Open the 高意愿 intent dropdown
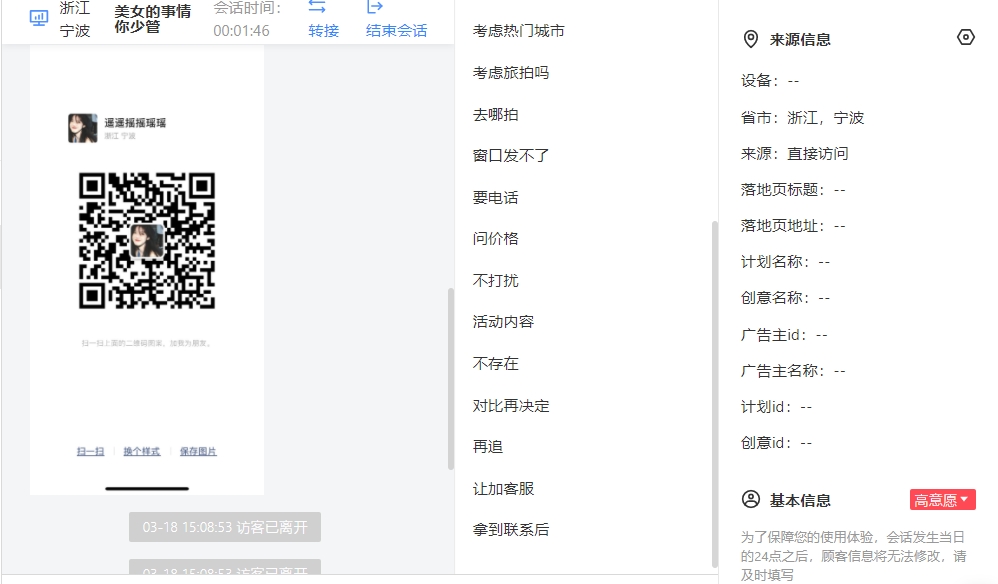 click(942, 500)
